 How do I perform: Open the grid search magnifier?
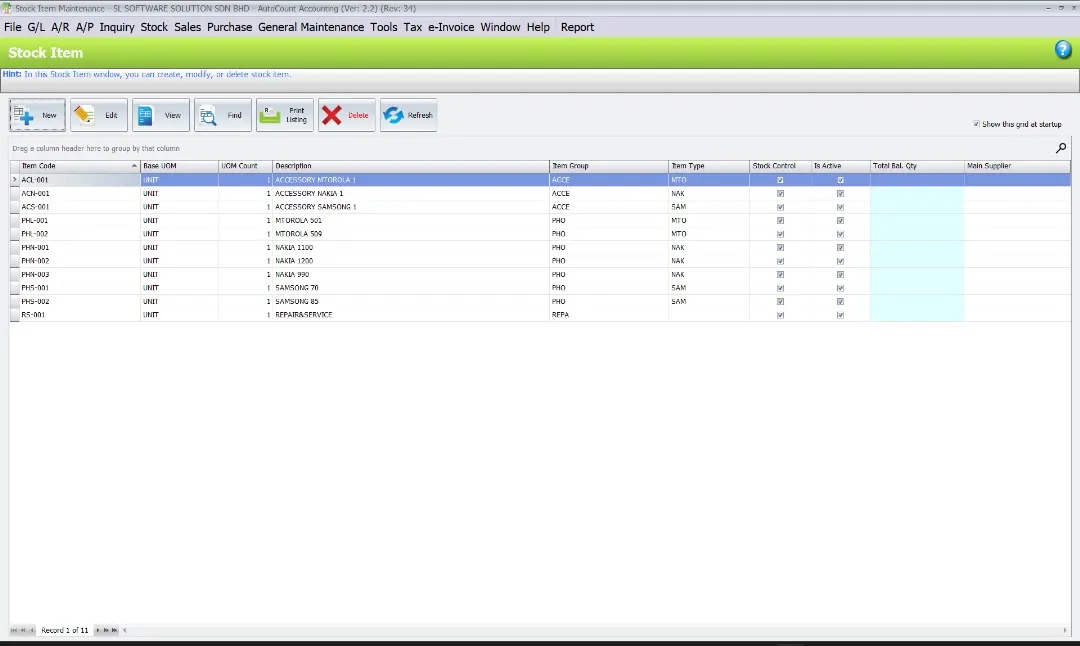(1061, 147)
